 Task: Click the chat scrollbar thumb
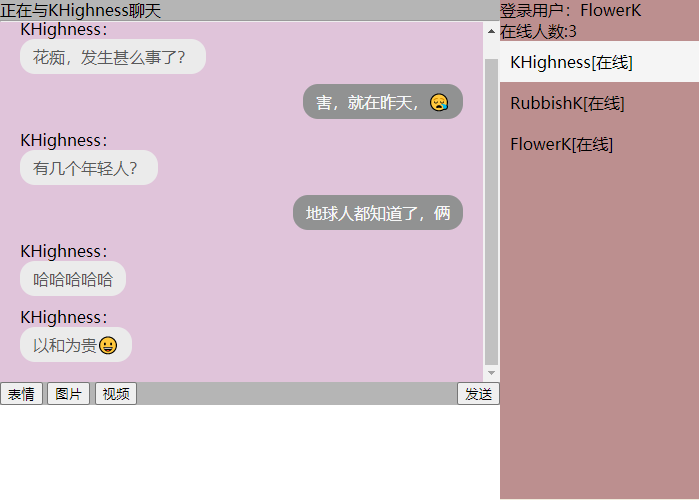coord(491,212)
